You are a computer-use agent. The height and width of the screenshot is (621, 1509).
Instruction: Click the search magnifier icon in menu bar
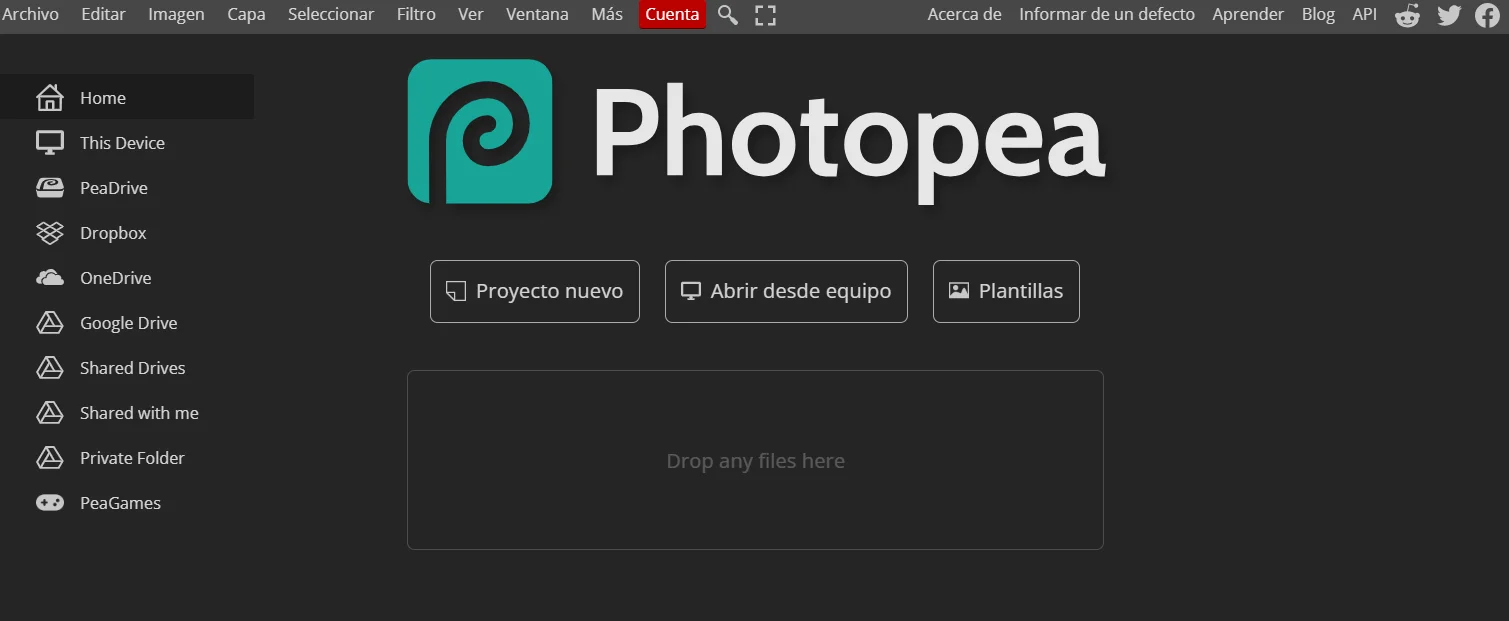(728, 15)
